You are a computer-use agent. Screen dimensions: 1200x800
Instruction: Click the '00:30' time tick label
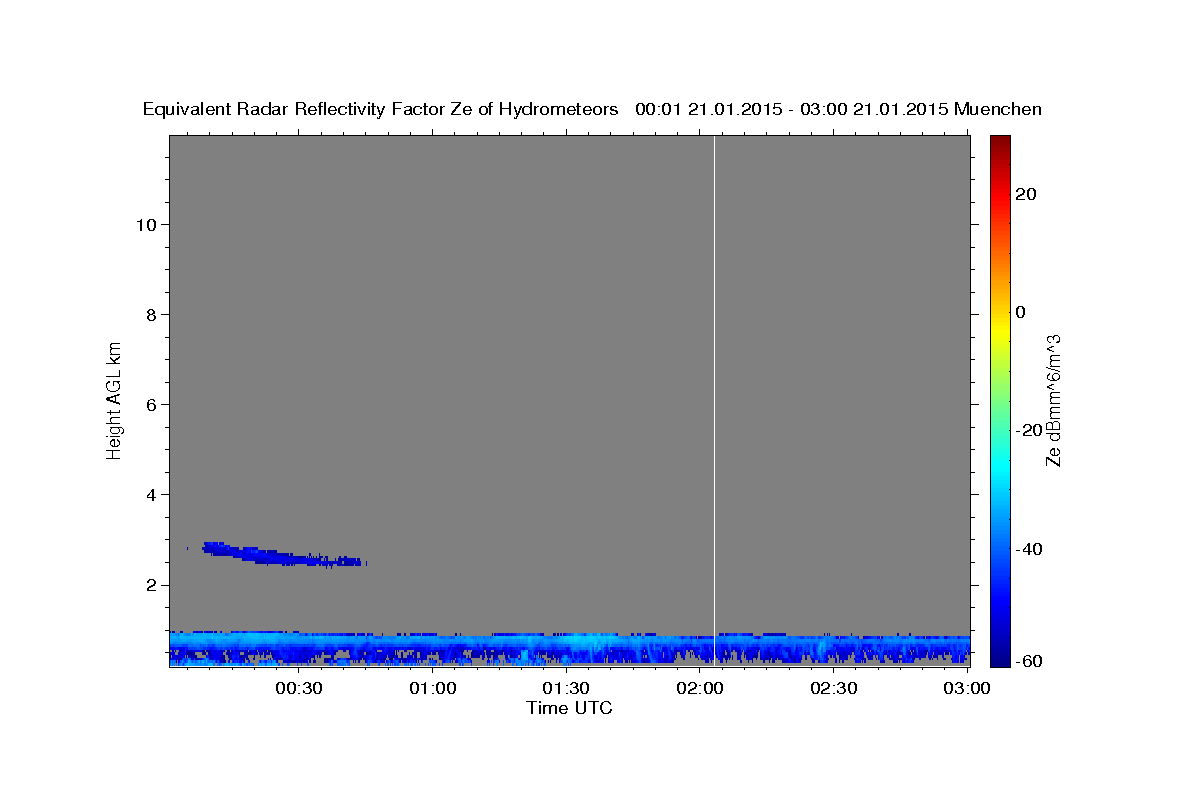(x=298, y=688)
